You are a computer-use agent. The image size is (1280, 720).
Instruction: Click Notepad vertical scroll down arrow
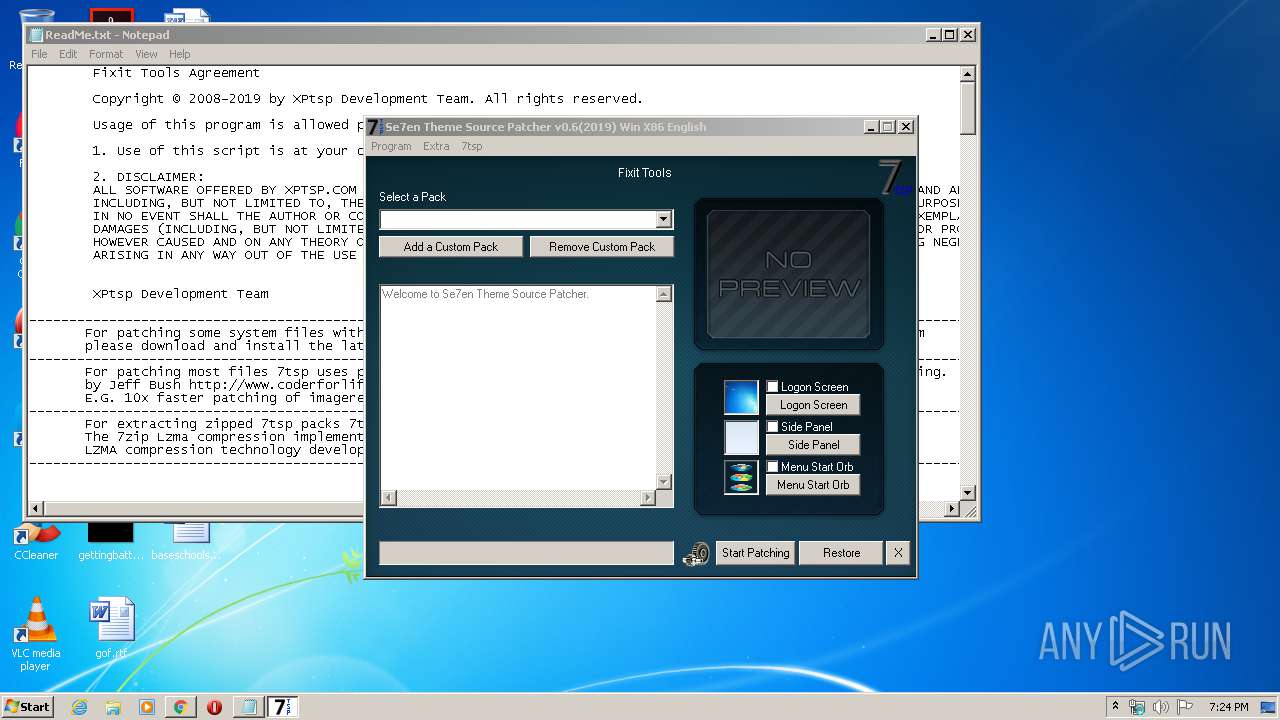click(x=968, y=493)
